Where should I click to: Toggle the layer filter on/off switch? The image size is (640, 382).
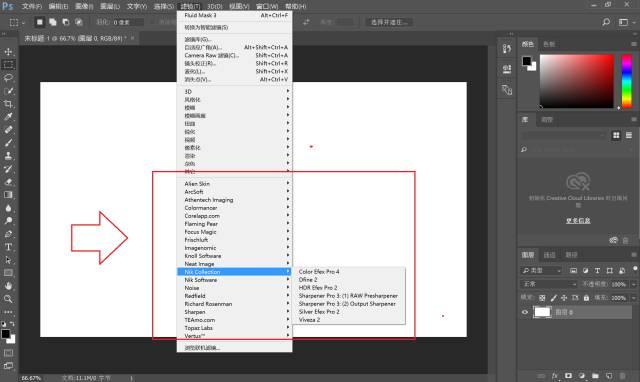[635, 269]
